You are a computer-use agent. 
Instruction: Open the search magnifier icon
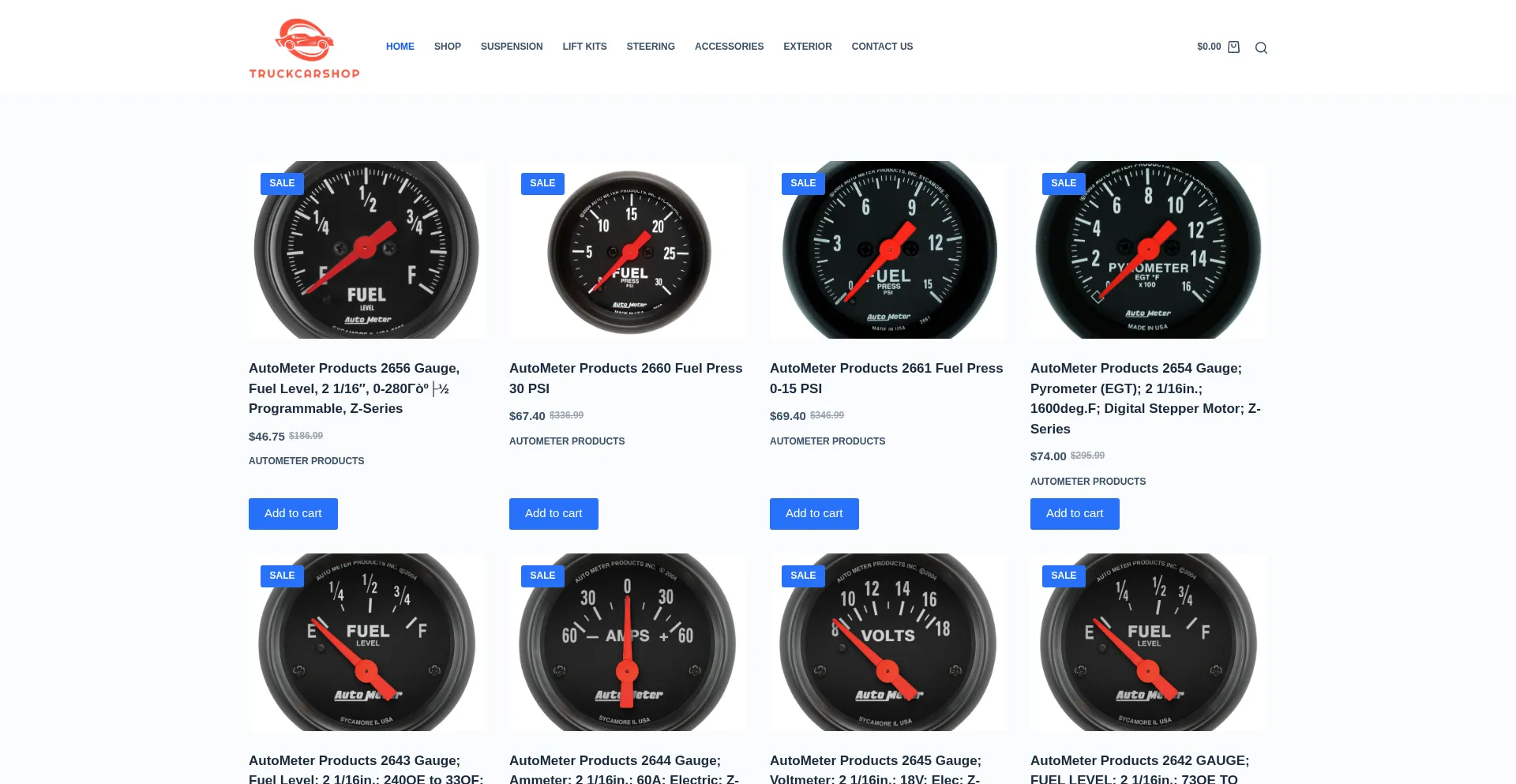pos(1261,48)
